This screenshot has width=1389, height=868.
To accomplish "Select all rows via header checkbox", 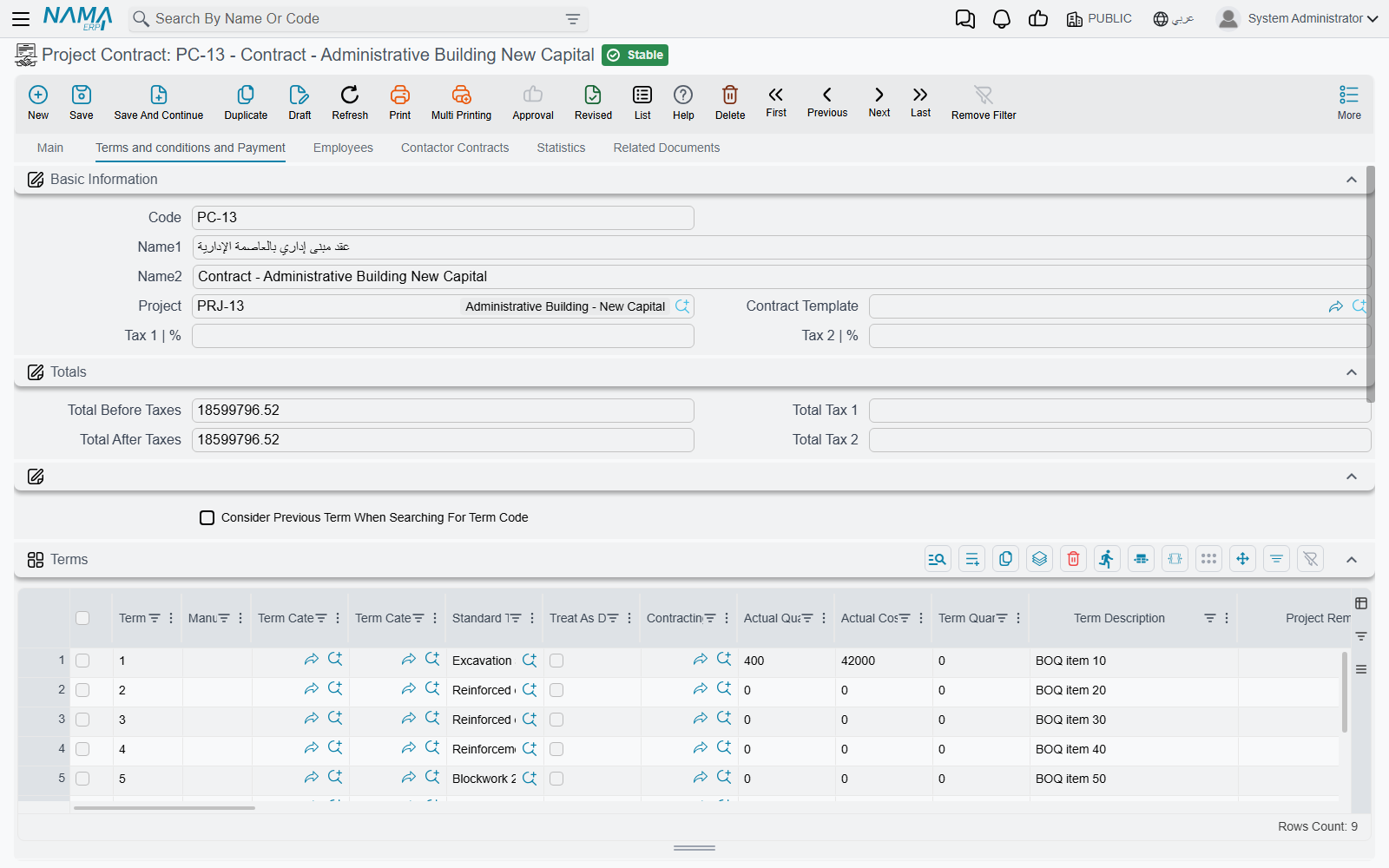I will tap(82, 618).
